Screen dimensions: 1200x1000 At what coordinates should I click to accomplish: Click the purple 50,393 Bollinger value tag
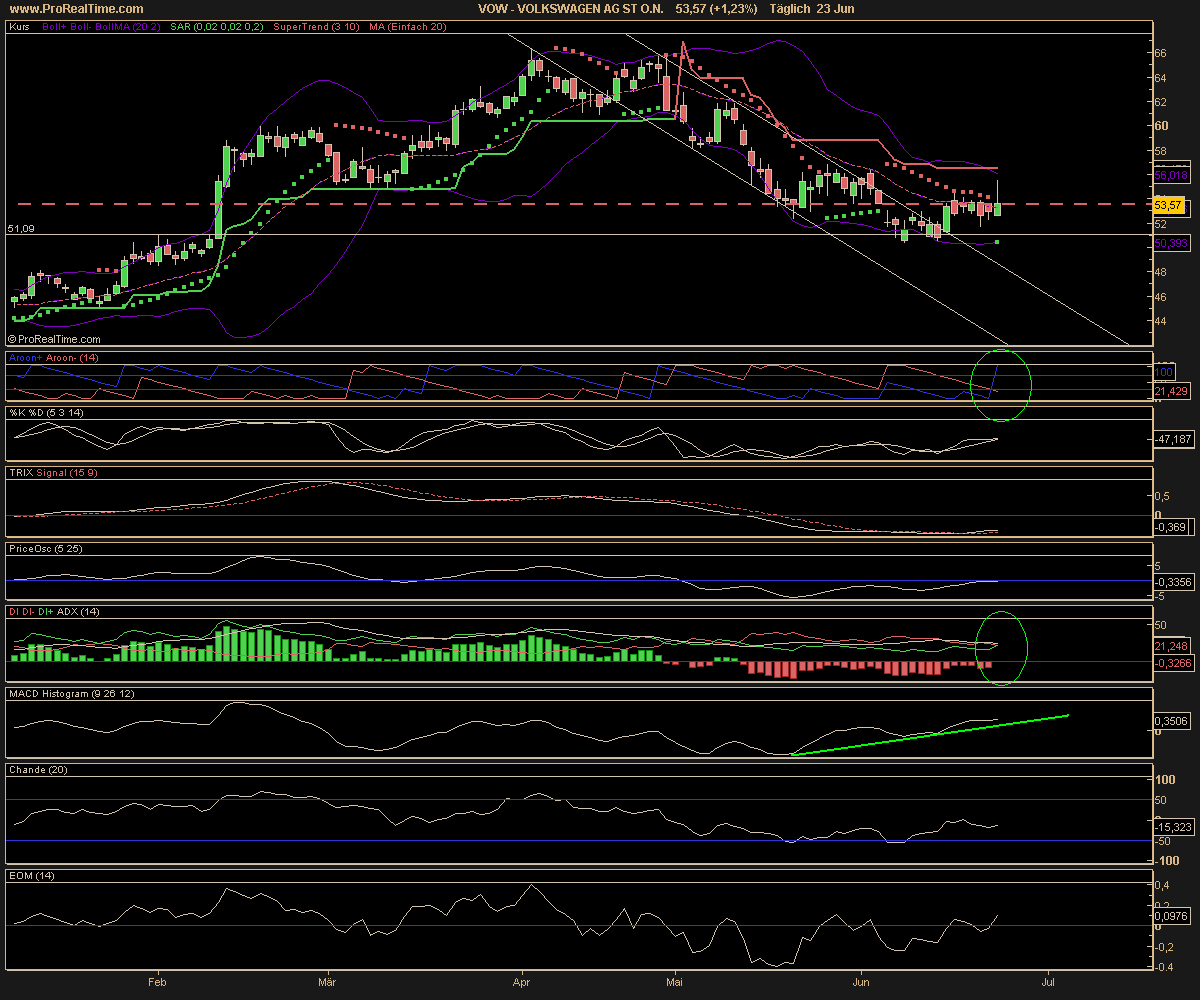point(1170,243)
